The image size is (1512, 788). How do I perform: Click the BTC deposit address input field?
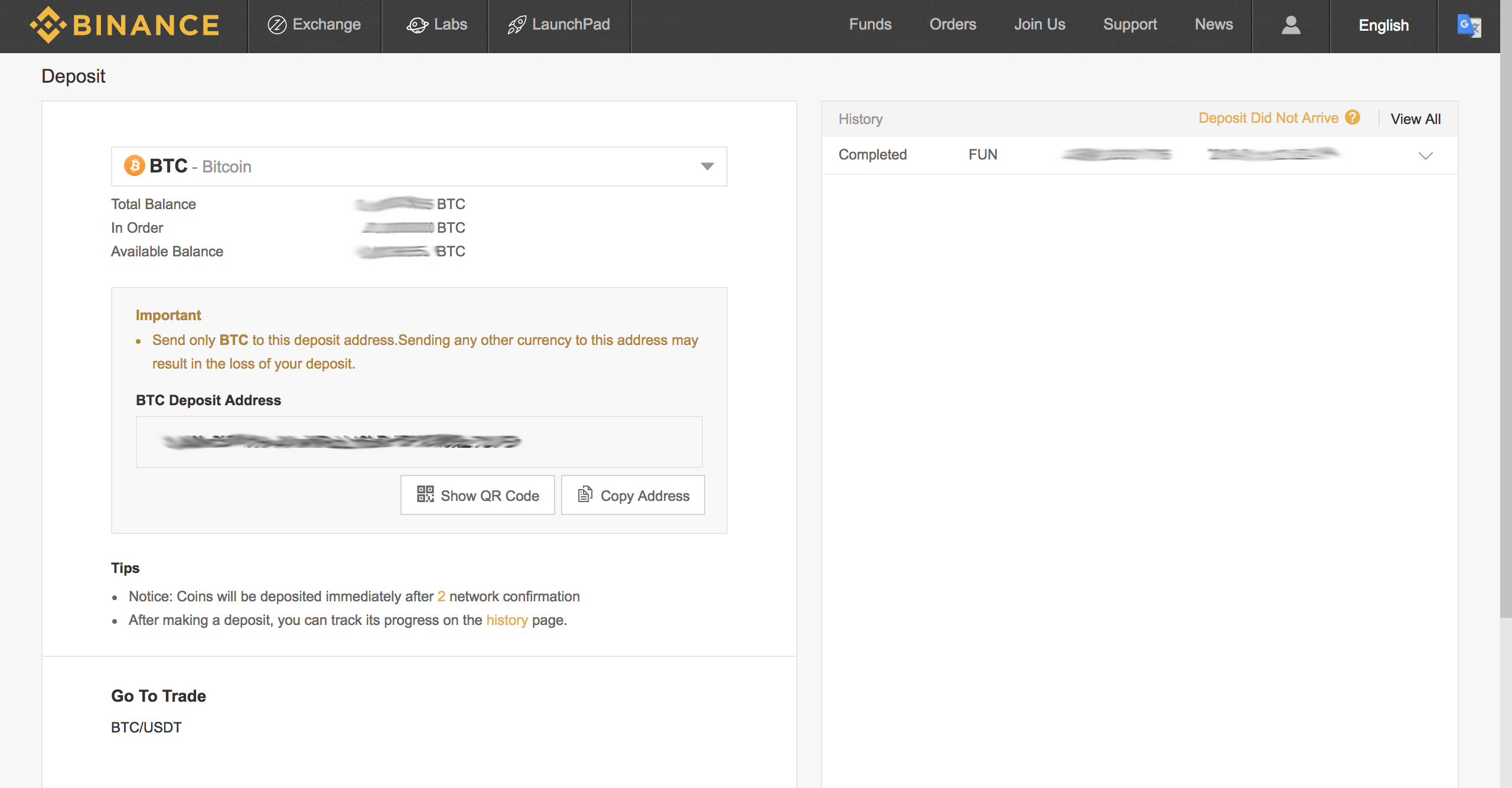click(420, 442)
